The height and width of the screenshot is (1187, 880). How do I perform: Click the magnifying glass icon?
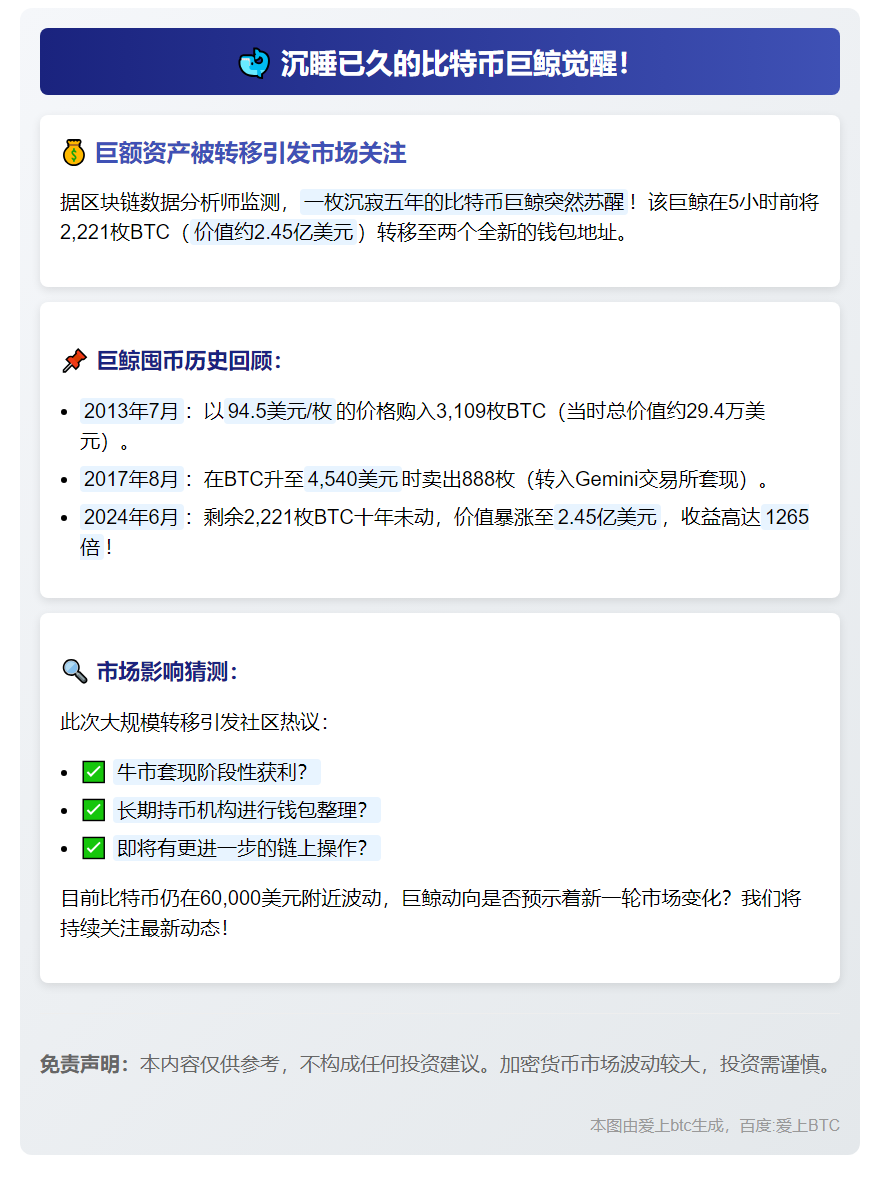pyautogui.click(x=74, y=671)
